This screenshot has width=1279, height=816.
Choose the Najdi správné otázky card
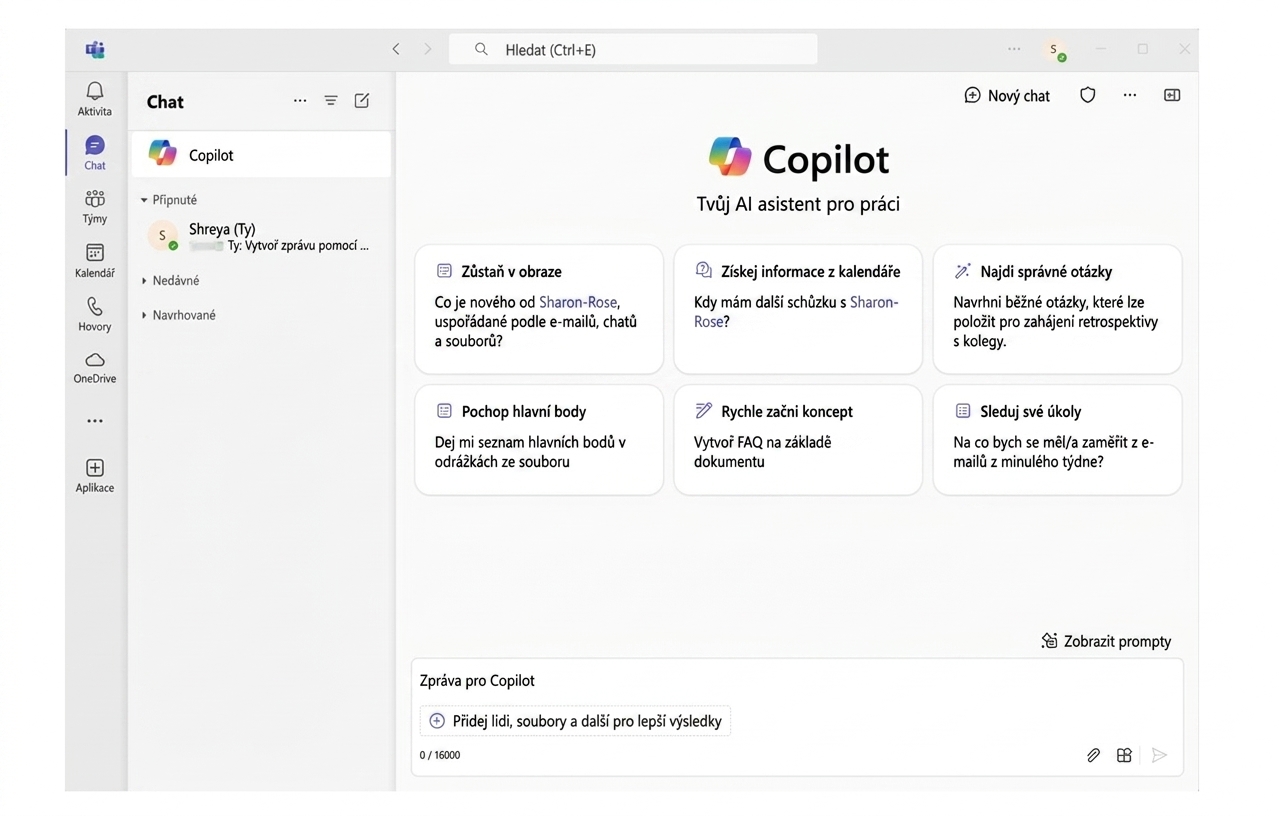coord(1057,310)
